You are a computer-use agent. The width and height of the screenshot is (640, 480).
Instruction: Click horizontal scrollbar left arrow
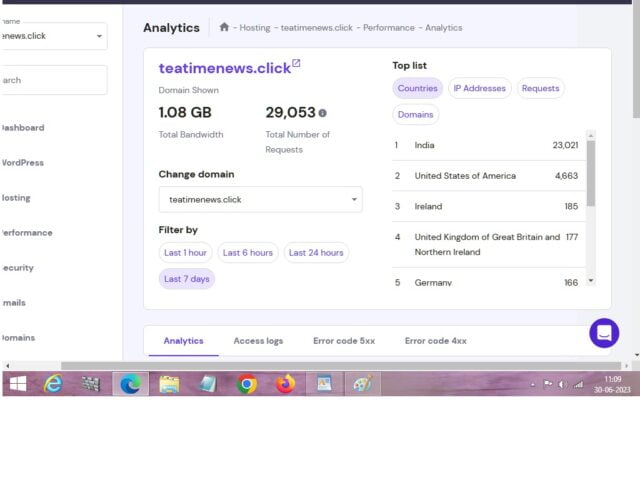coord(7,366)
